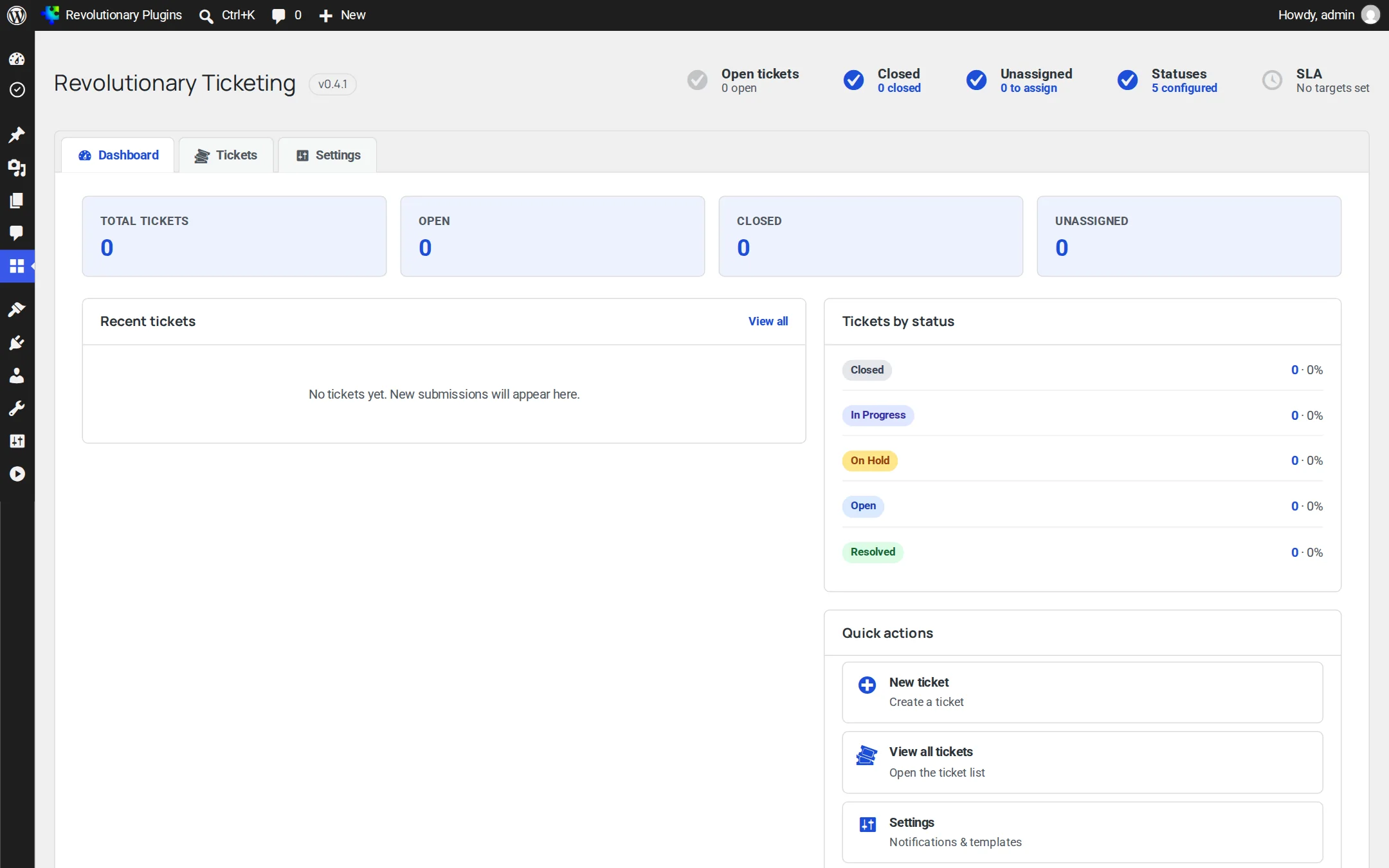The height and width of the screenshot is (868, 1389).
Task: Switch to the Settings tab
Action: [x=328, y=155]
